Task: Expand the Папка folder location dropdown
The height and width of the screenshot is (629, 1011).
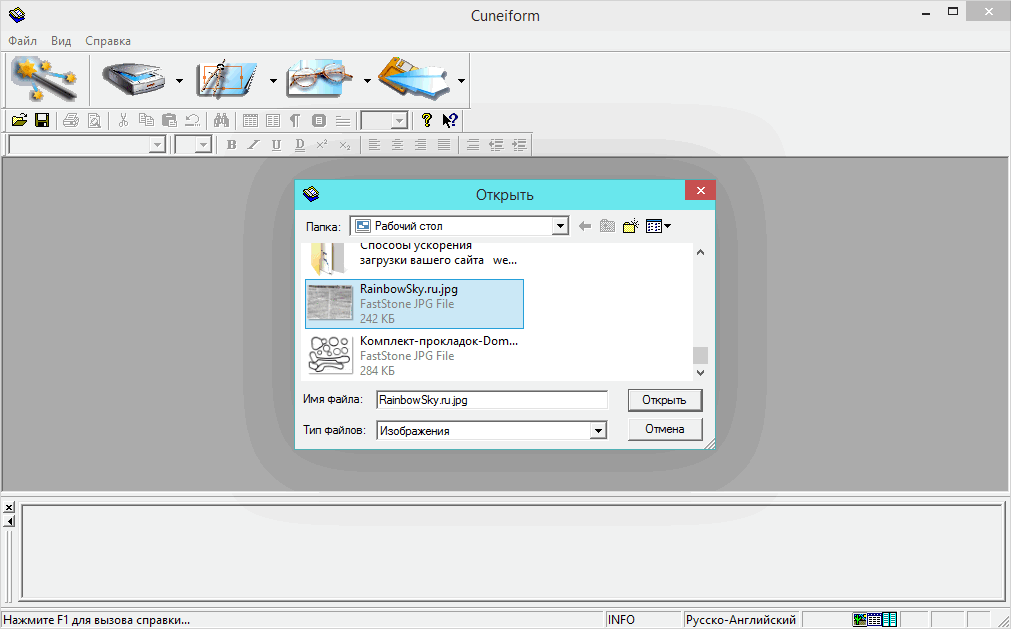Action: (x=560, y=226)
